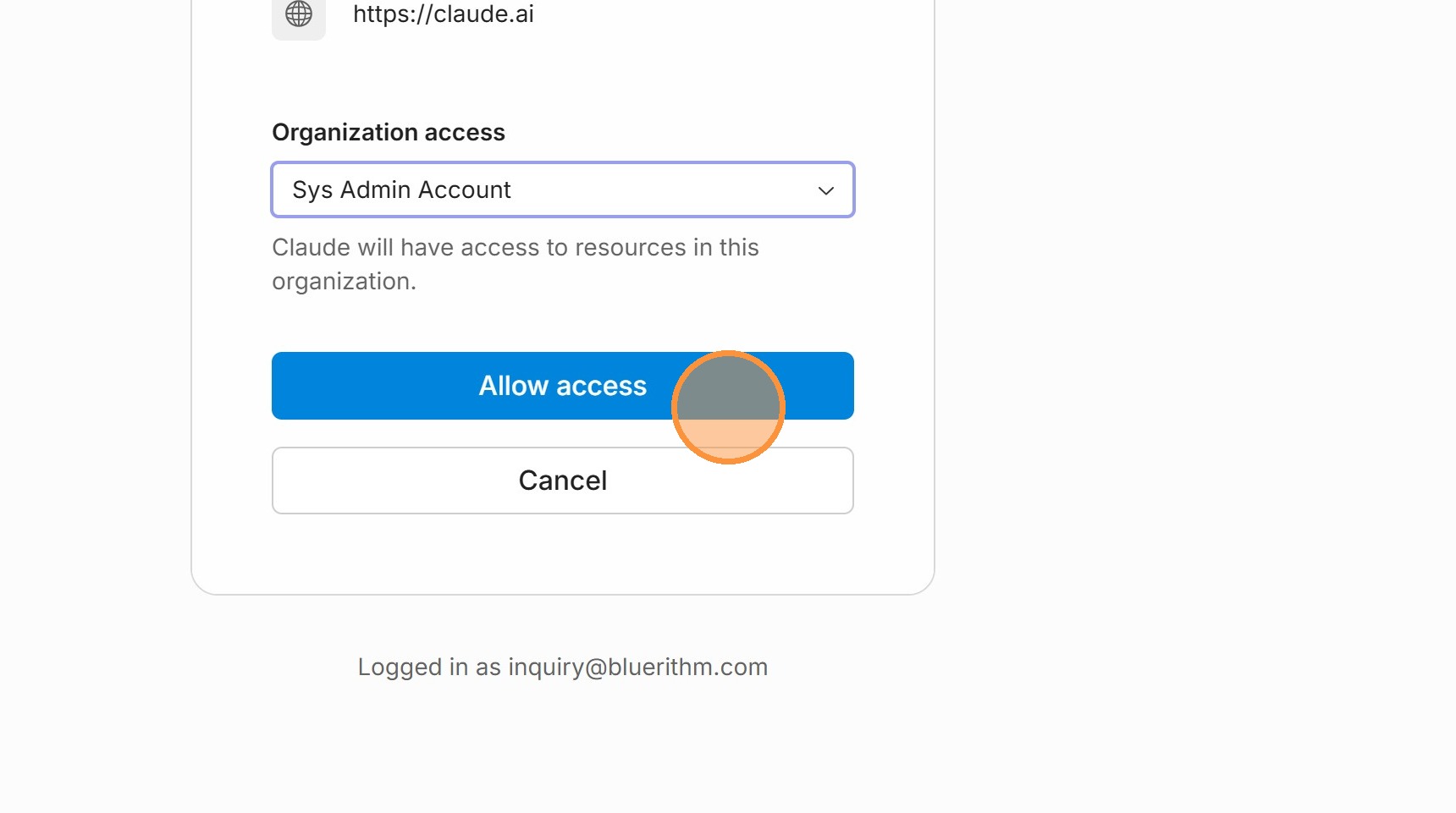Click the gray tile behind the globe icon
Viewport: 1456px width, 813px height.
tap(299, 17)
